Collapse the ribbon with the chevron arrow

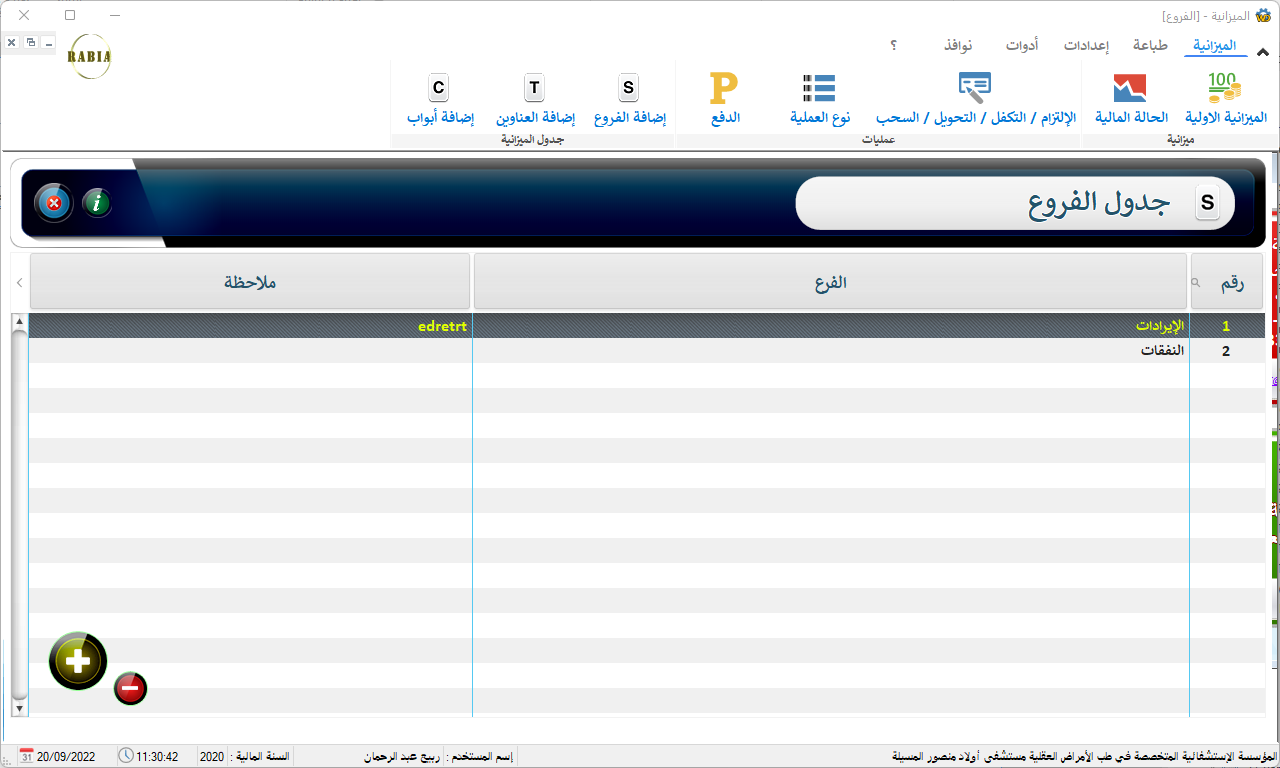[x=1263, y=53]
